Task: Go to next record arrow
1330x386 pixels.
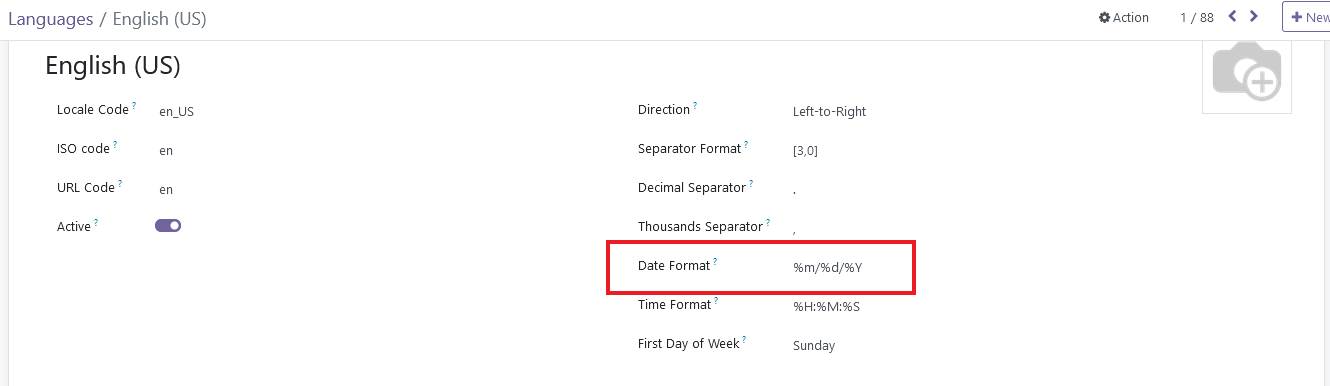Action: coord(1254,17)
